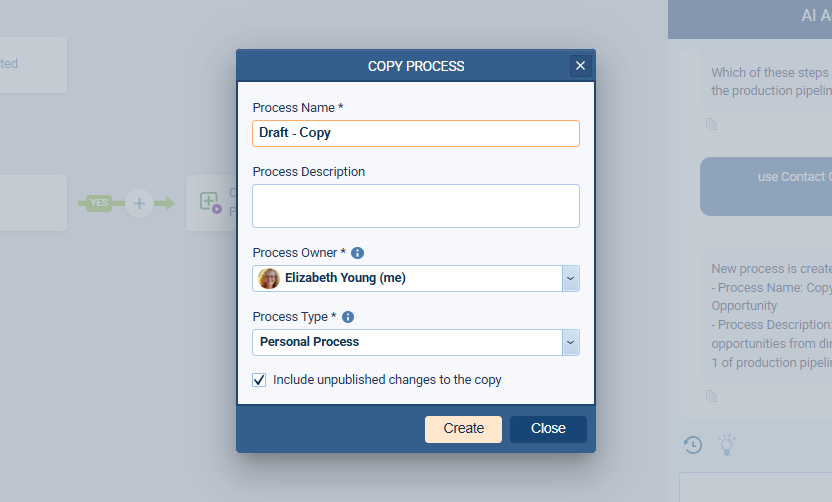Image resolution: width=832 pixels, height=502 pixels.
Task: Copy the first AI assistant message
Action: pyautogui.click(x=711, y=124)
